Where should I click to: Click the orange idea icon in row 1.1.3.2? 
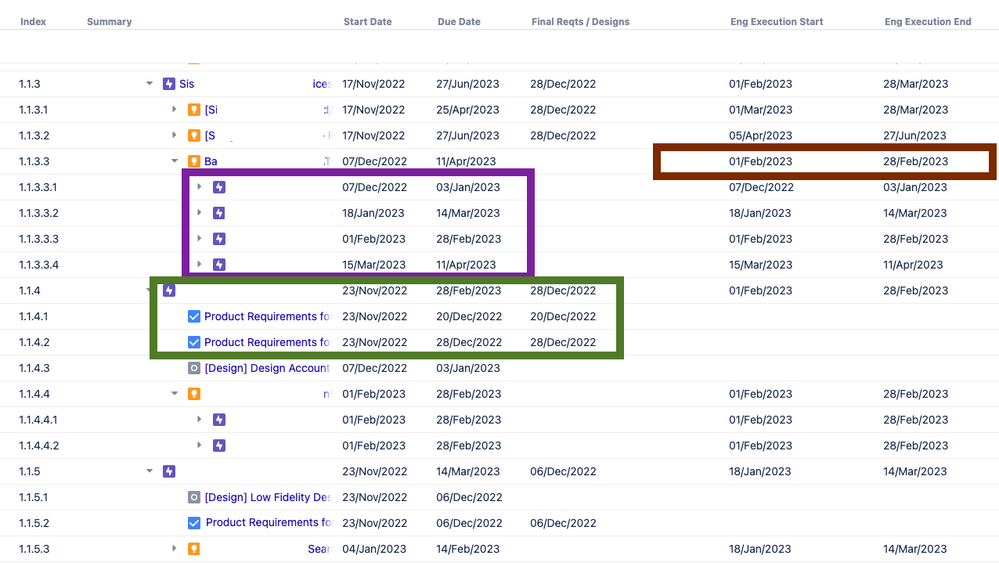click(x=194, y=136)
